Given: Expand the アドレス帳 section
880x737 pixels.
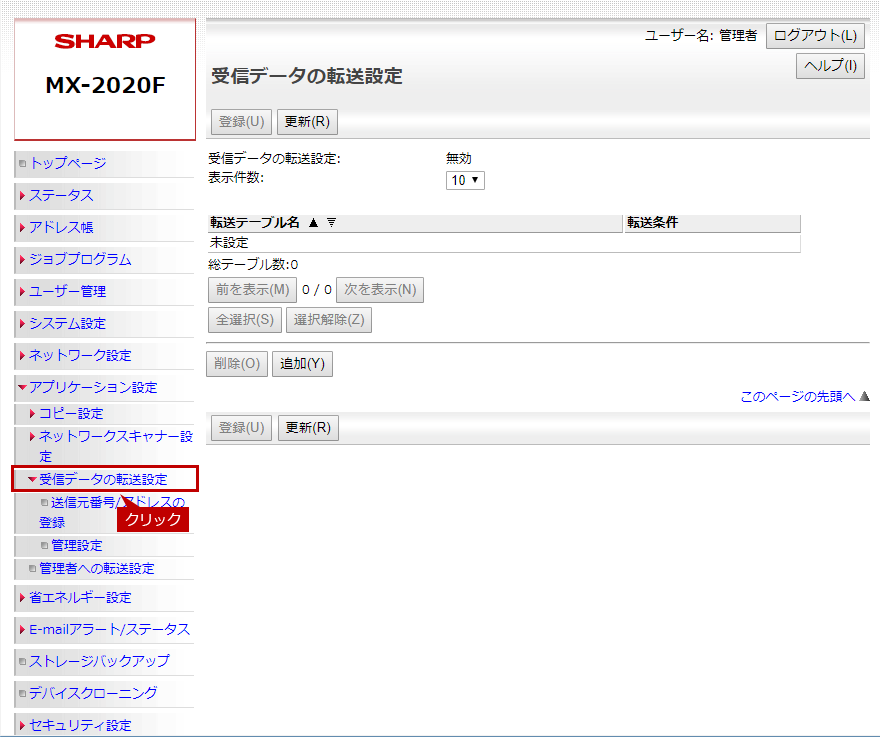Looking at the screenshot, I should (x=61, y=227).
